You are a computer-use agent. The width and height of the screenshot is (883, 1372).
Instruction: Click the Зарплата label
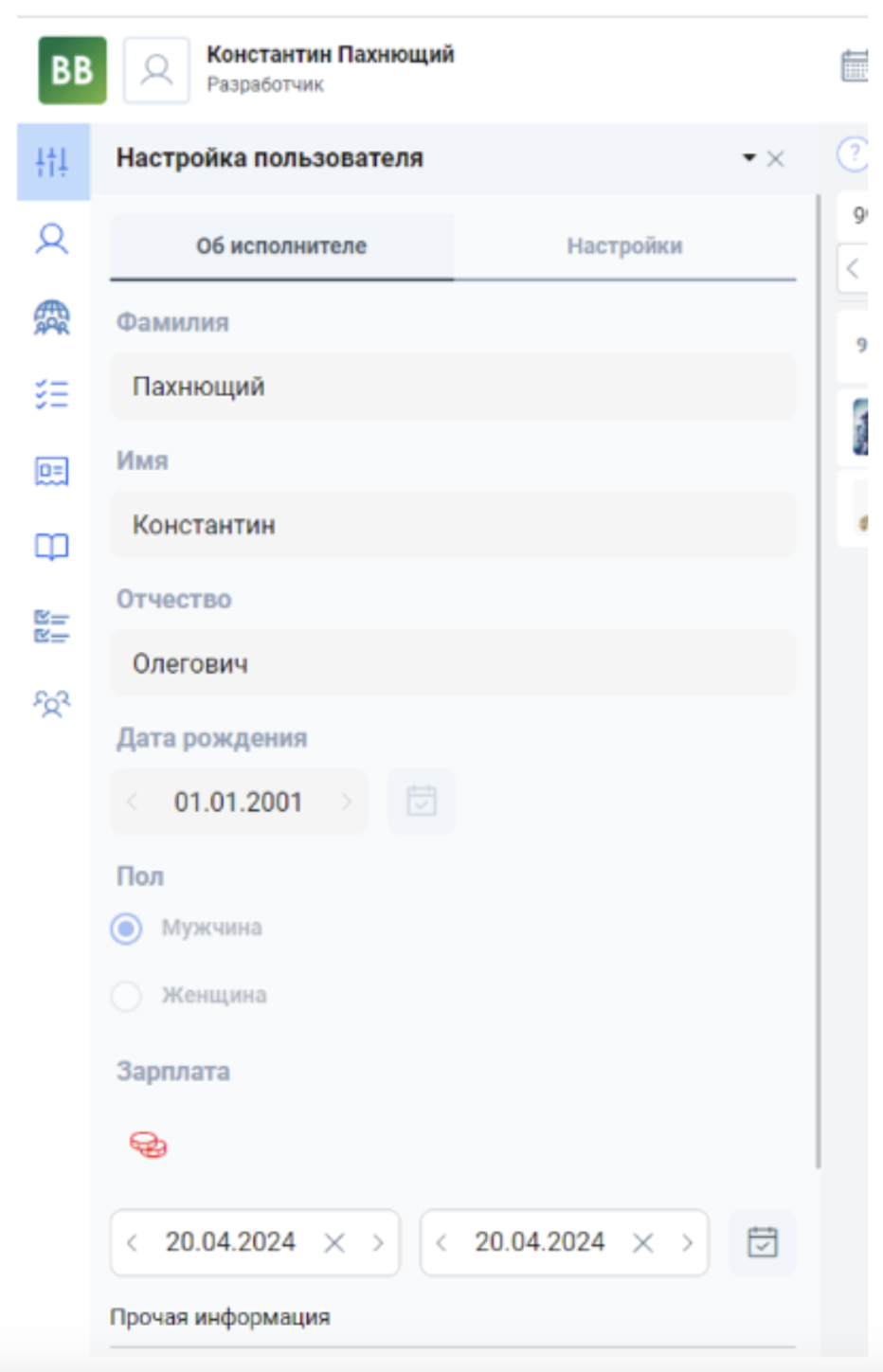click(x=173, y=1072)
